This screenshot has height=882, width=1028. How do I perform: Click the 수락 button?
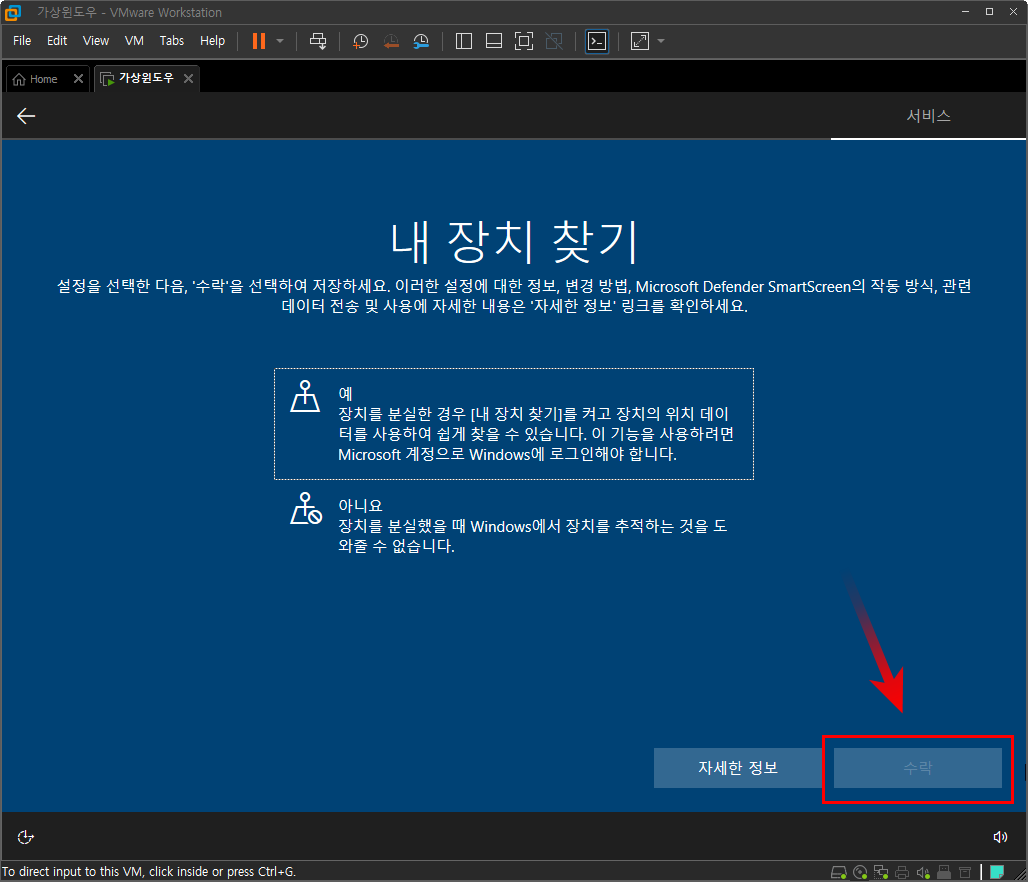pos(918,768)
